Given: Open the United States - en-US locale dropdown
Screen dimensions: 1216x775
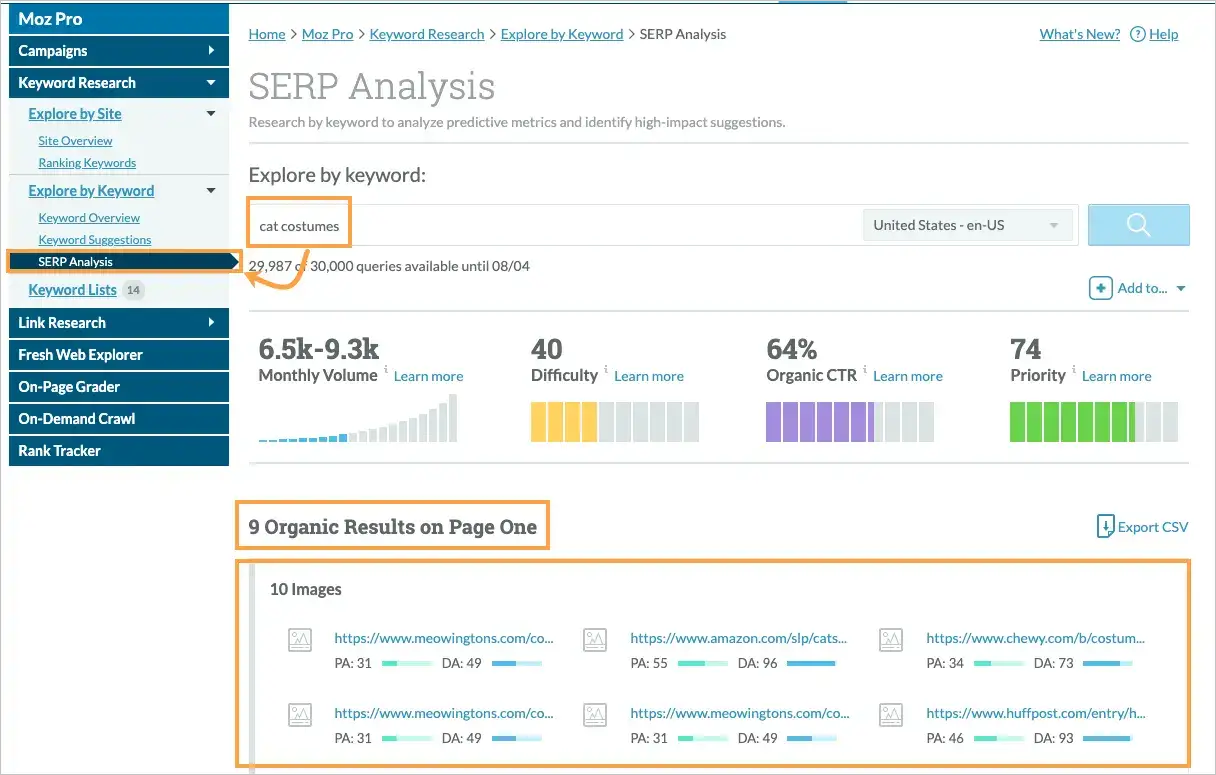Looking at the screenshot, I should [x=966, y=224].
